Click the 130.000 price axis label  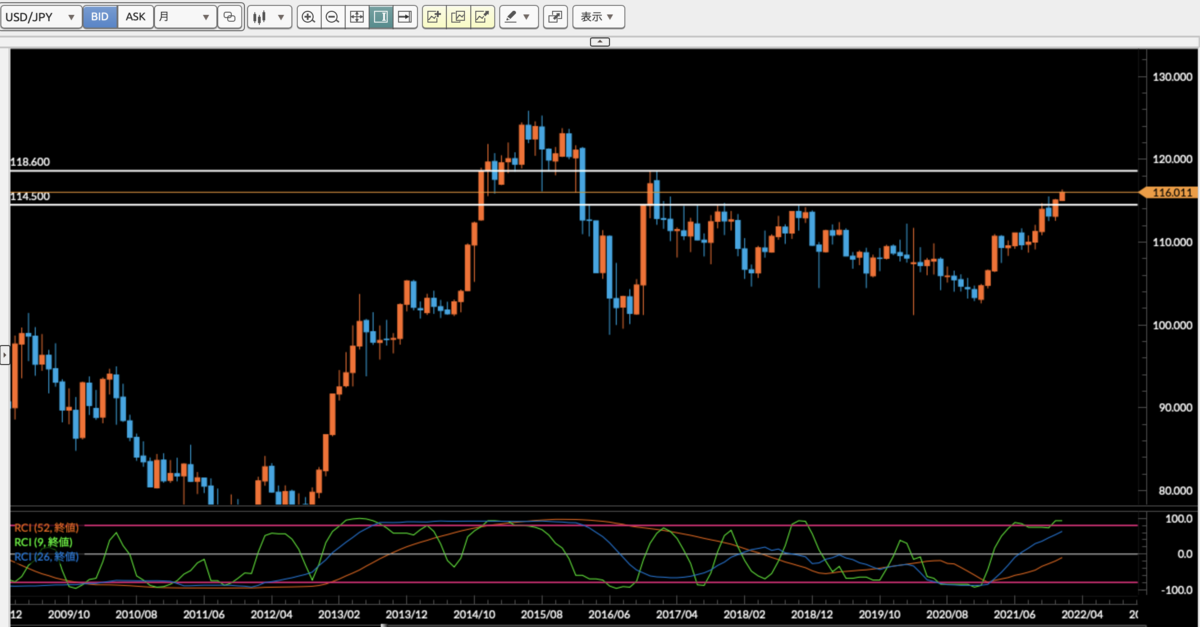pyautogui.click(x=1172, y=77)
